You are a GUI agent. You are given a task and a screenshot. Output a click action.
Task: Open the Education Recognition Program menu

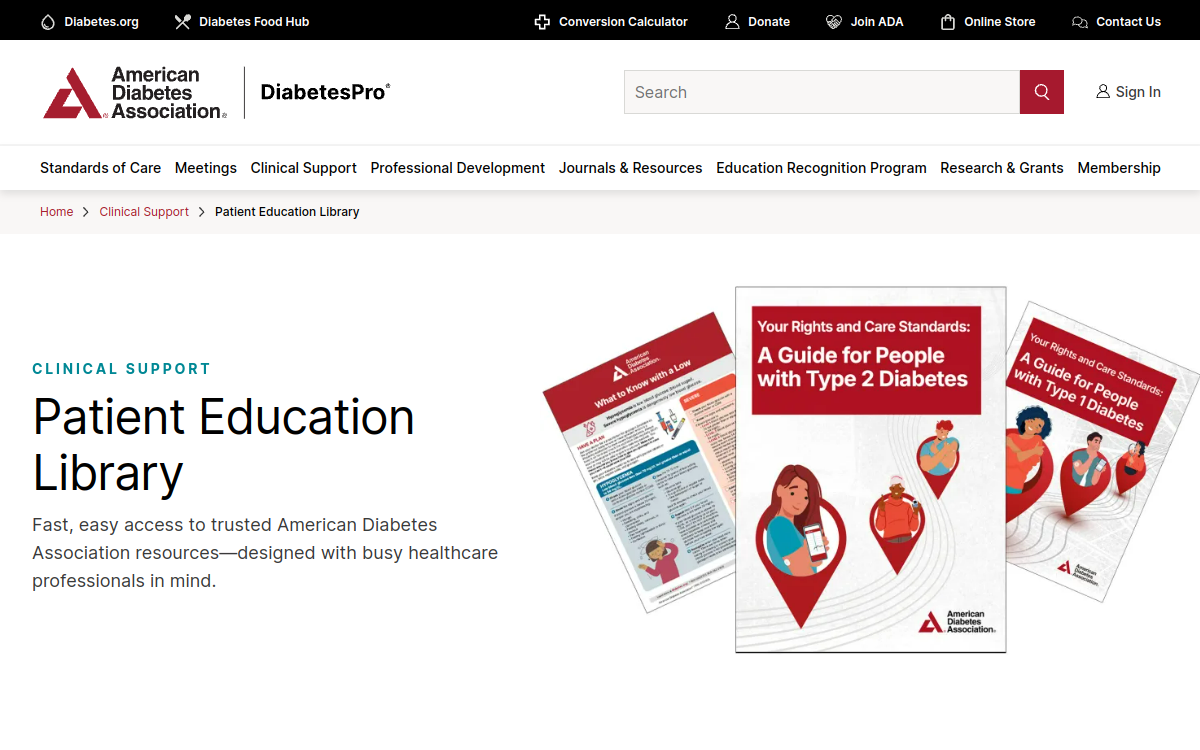coord(821,168)
